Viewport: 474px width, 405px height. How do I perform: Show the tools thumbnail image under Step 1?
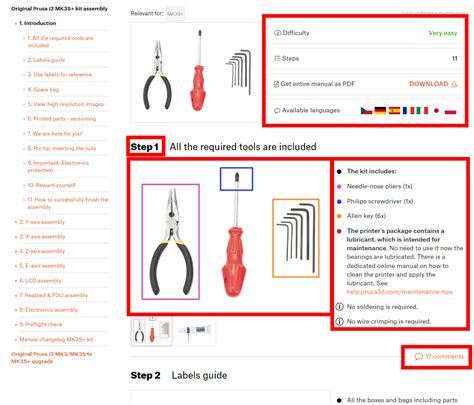pyautogui.click(x=152, y=331)
